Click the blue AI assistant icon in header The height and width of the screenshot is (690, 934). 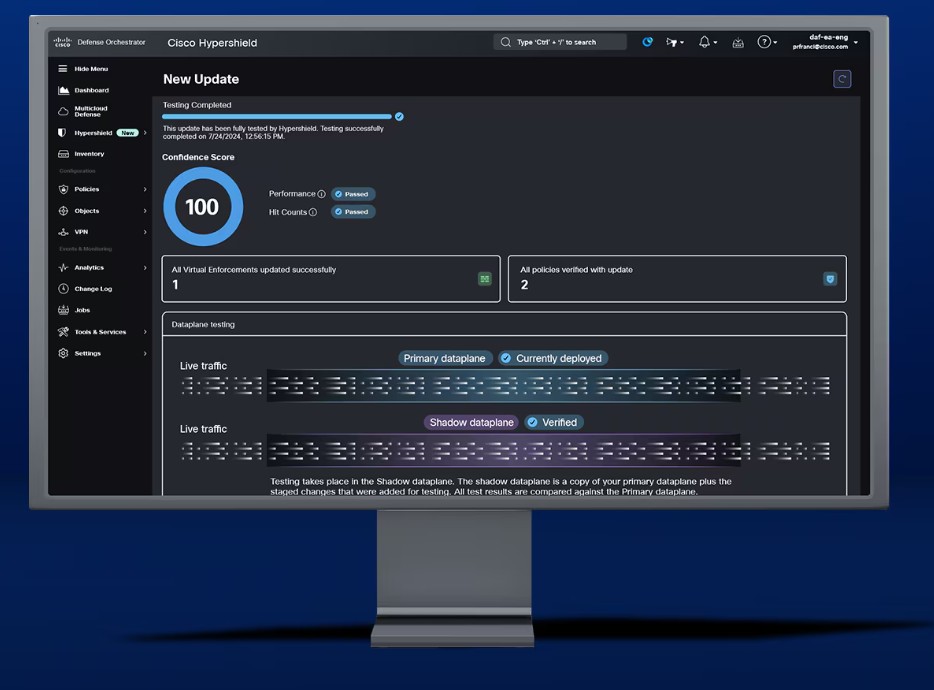coord(647,42)
